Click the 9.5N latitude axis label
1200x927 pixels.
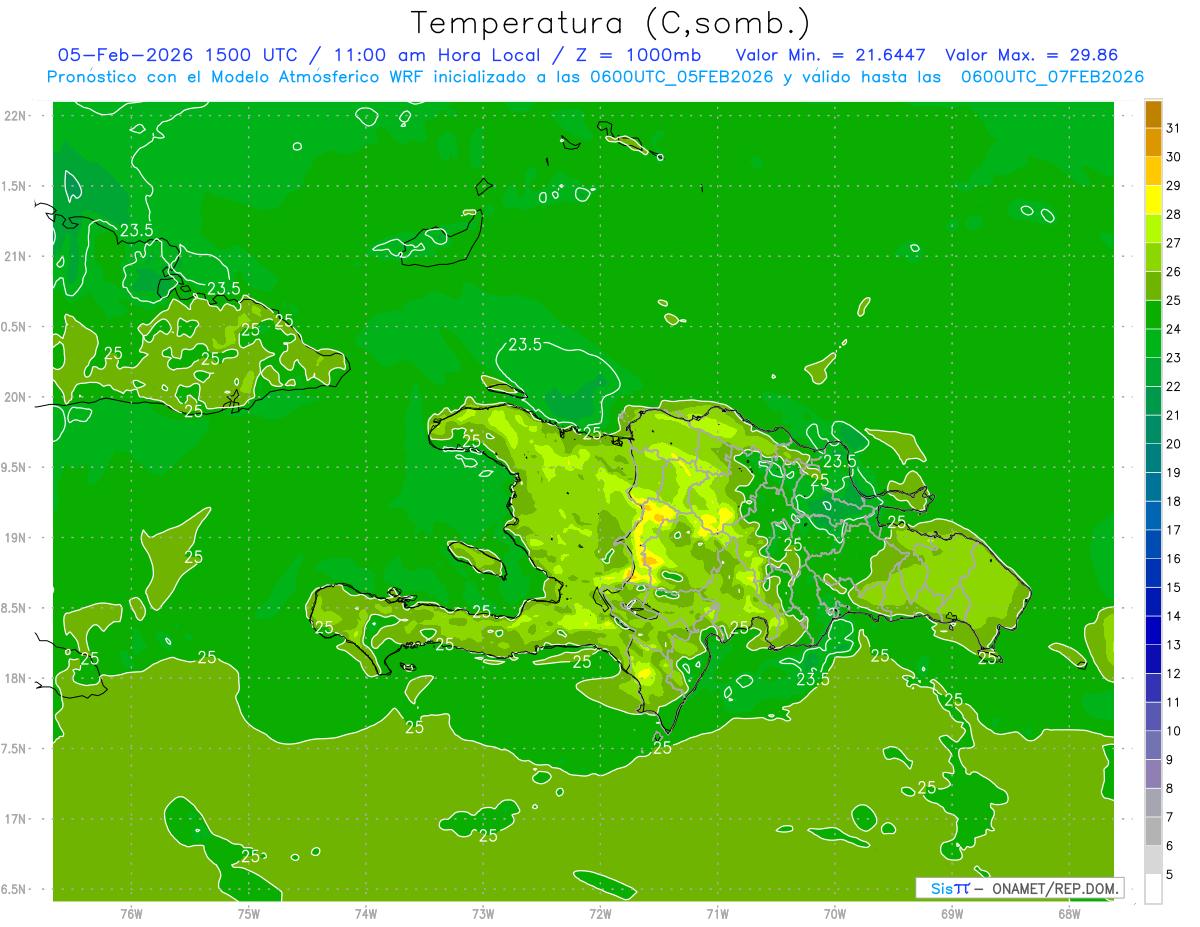[14, 467]
